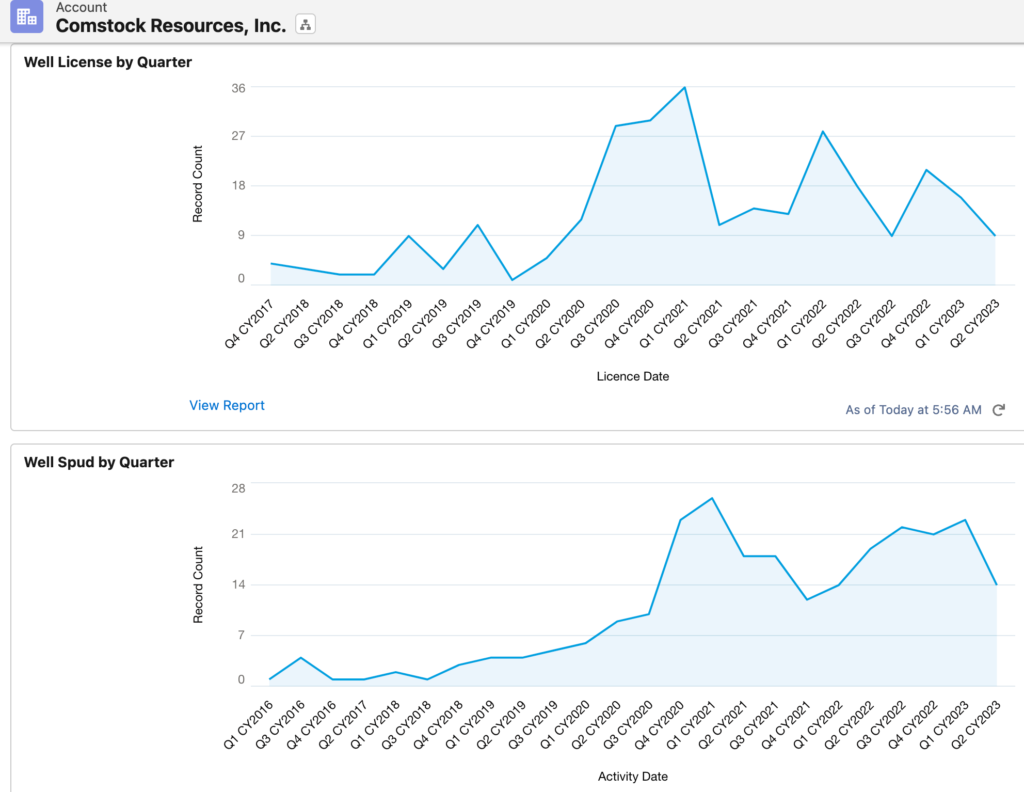Click the 14 value on the spud chart axis
This screenshot has height=792, width=1024.
point(238,584)
